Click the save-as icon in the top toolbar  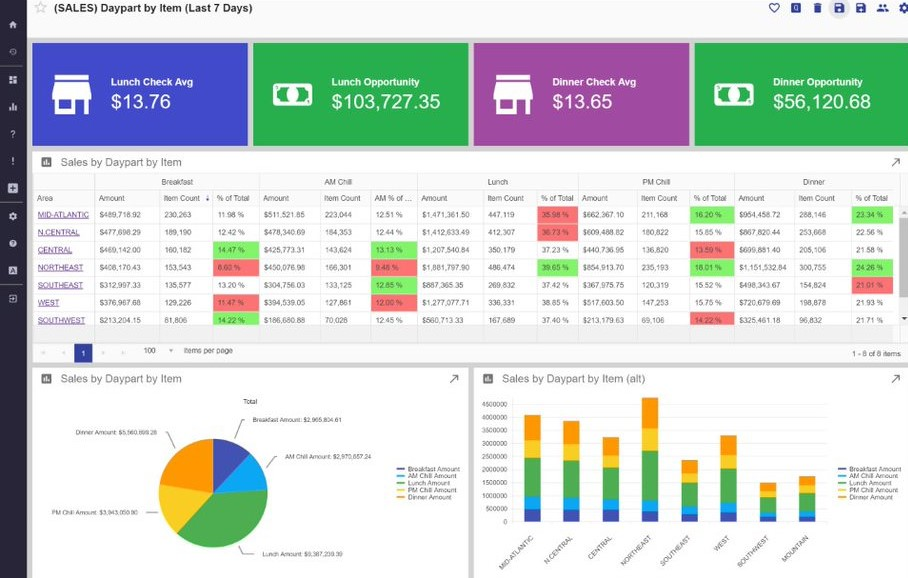point(860,9)
